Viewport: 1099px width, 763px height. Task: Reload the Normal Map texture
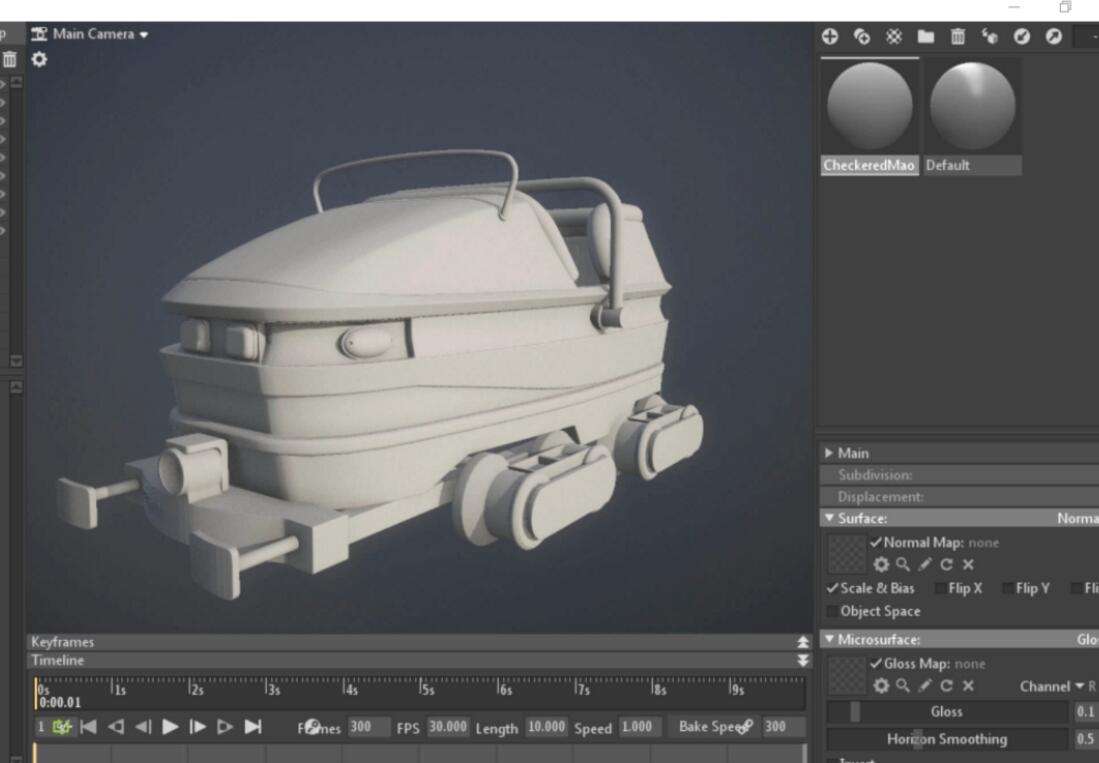tap(947, 565)
